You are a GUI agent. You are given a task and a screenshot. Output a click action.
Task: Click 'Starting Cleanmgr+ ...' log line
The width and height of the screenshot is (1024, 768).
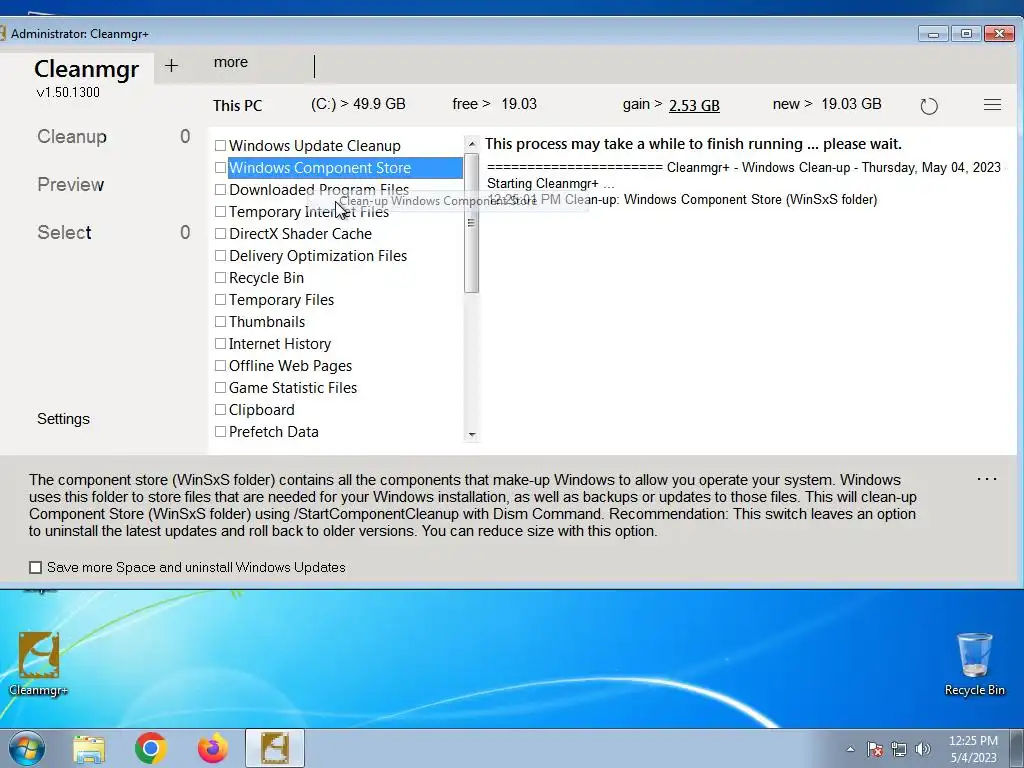pyautogui.click(x=551, y=184)
